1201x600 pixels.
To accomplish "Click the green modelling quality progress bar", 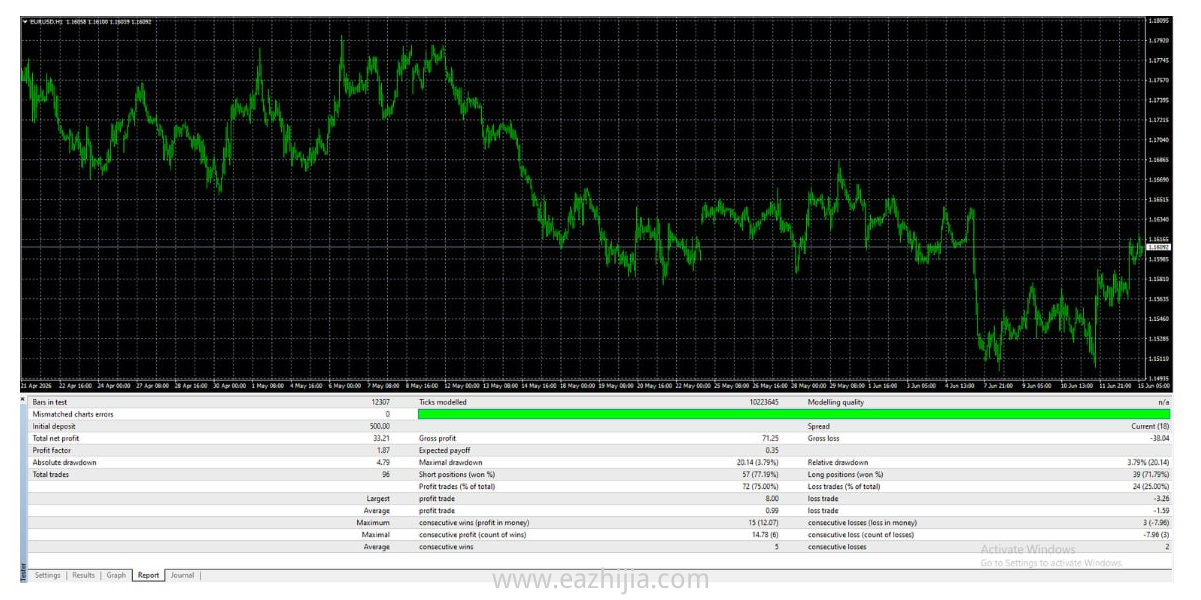I will (x=794, y=414).
